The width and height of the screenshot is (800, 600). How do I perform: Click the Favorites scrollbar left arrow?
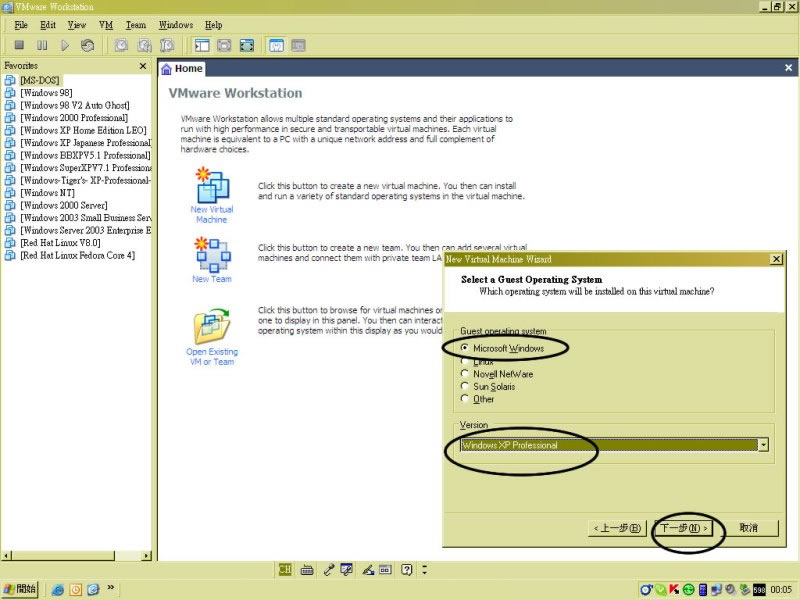point(6,555)
